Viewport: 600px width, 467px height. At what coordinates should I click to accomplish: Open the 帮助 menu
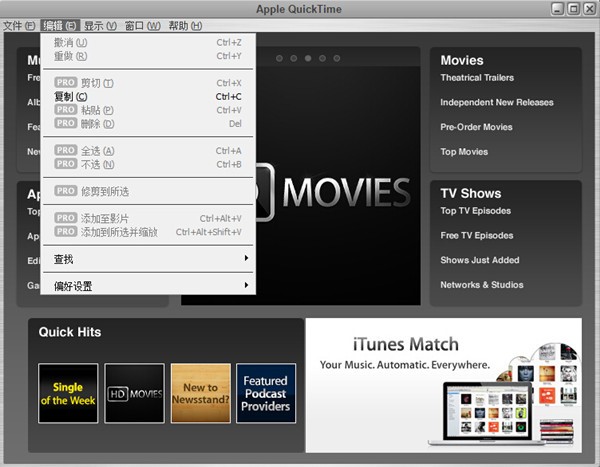coord(185,26)
